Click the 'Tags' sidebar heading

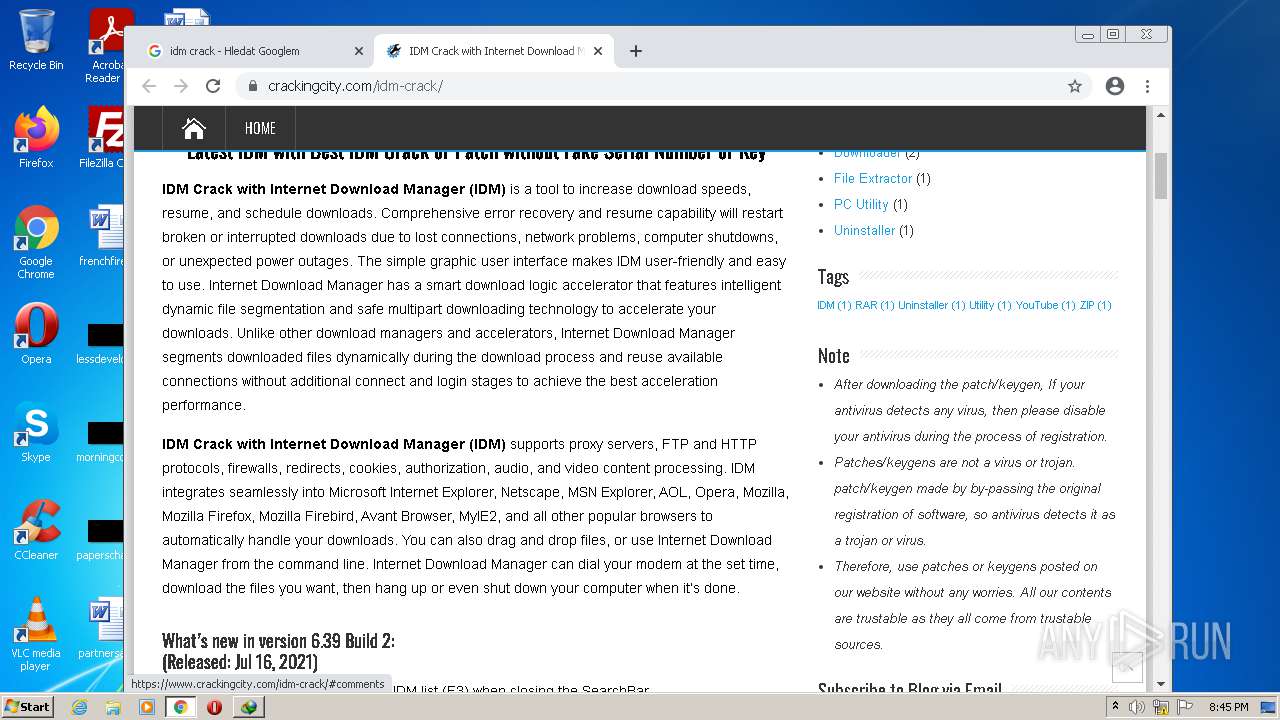tap(833, 277)
